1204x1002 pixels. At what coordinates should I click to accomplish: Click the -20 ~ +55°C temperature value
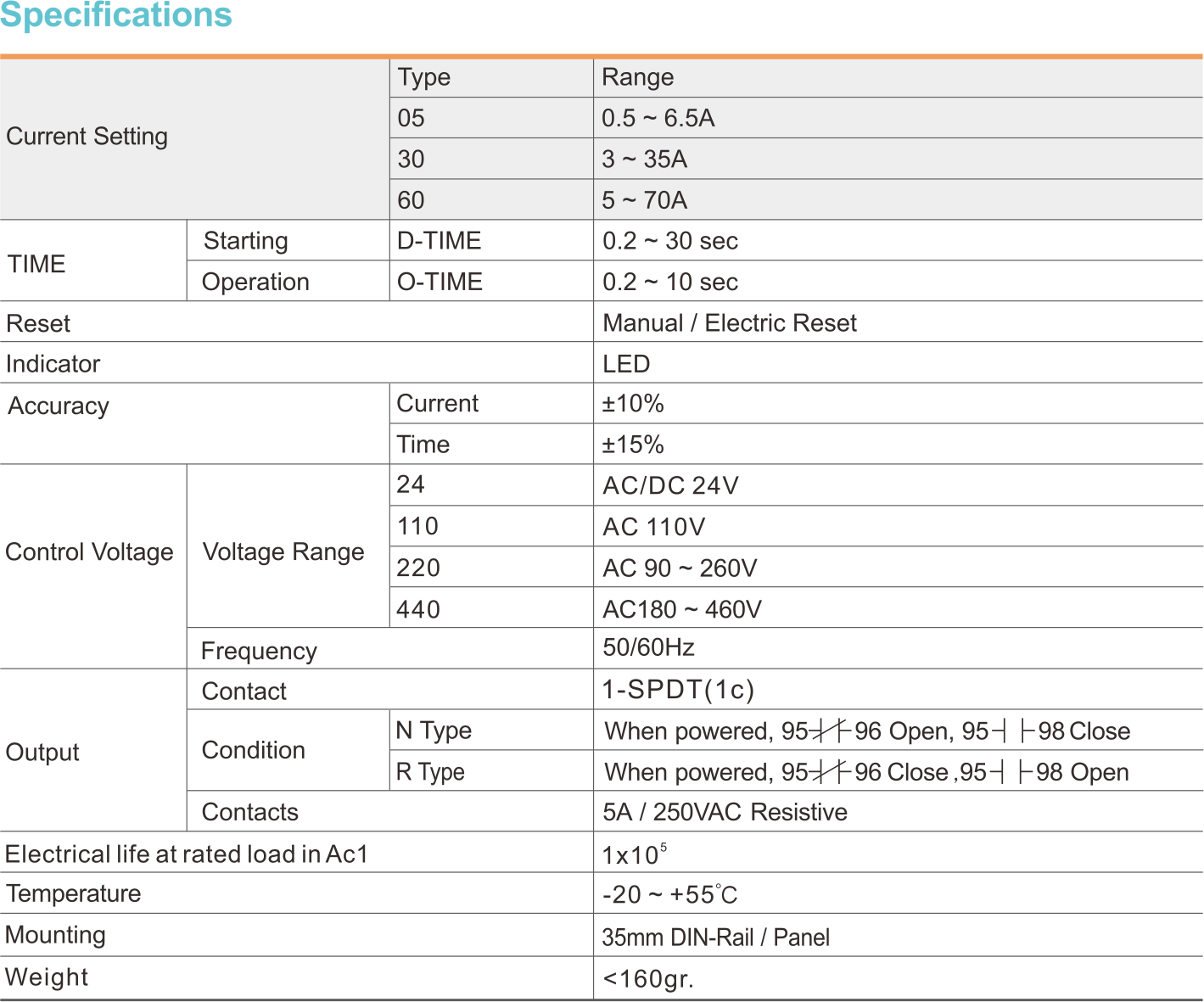click(x=669, y=895)
